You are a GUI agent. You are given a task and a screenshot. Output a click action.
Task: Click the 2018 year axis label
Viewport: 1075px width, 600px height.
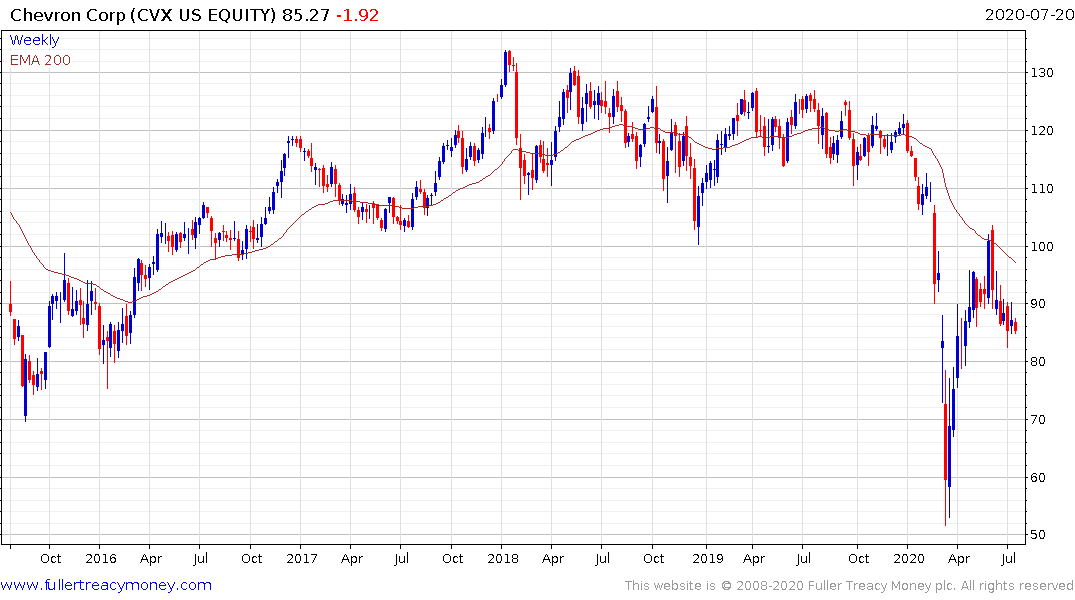point(503,558)
